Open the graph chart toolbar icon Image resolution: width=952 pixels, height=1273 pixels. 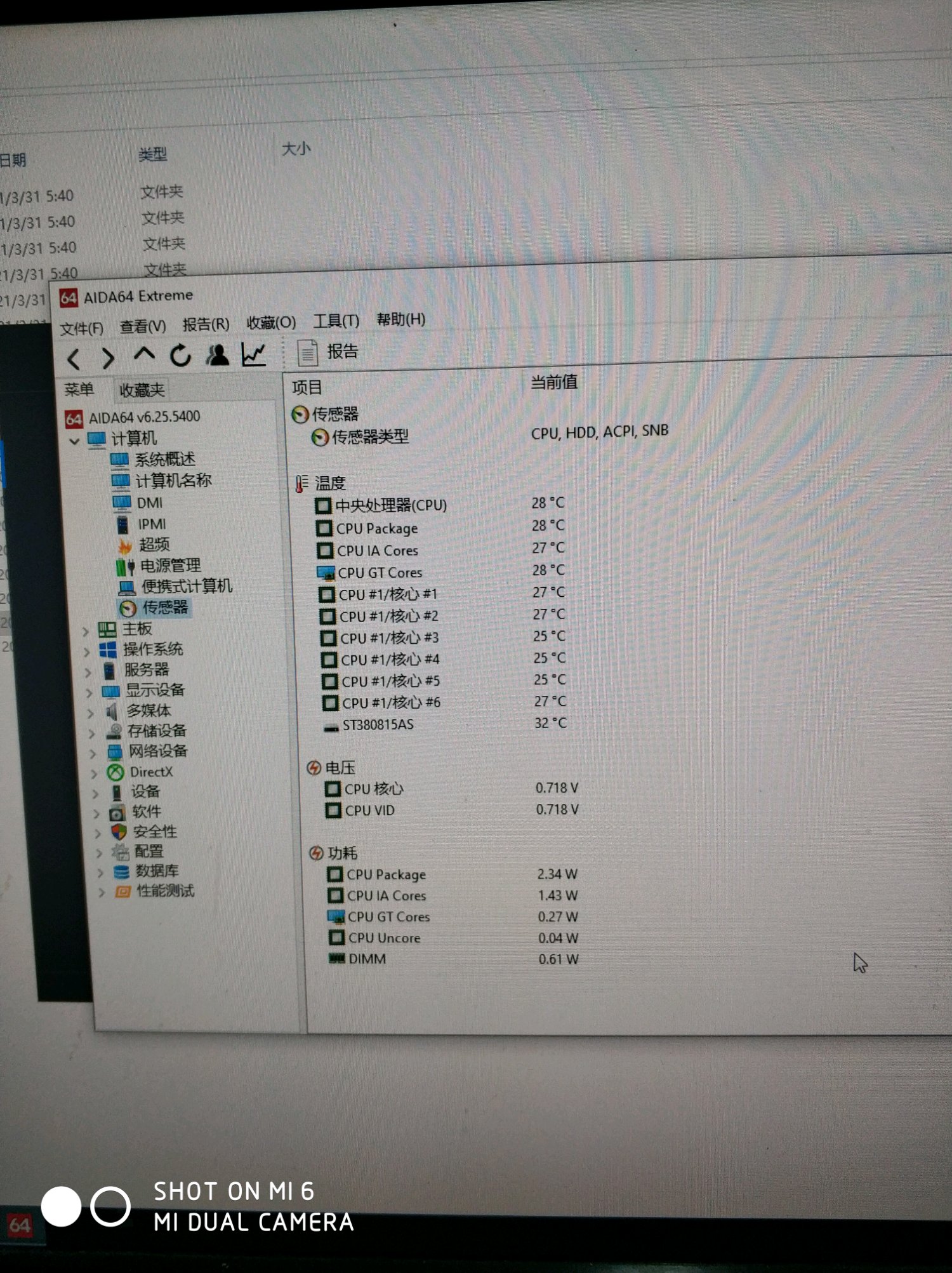(x=253, y=354)
